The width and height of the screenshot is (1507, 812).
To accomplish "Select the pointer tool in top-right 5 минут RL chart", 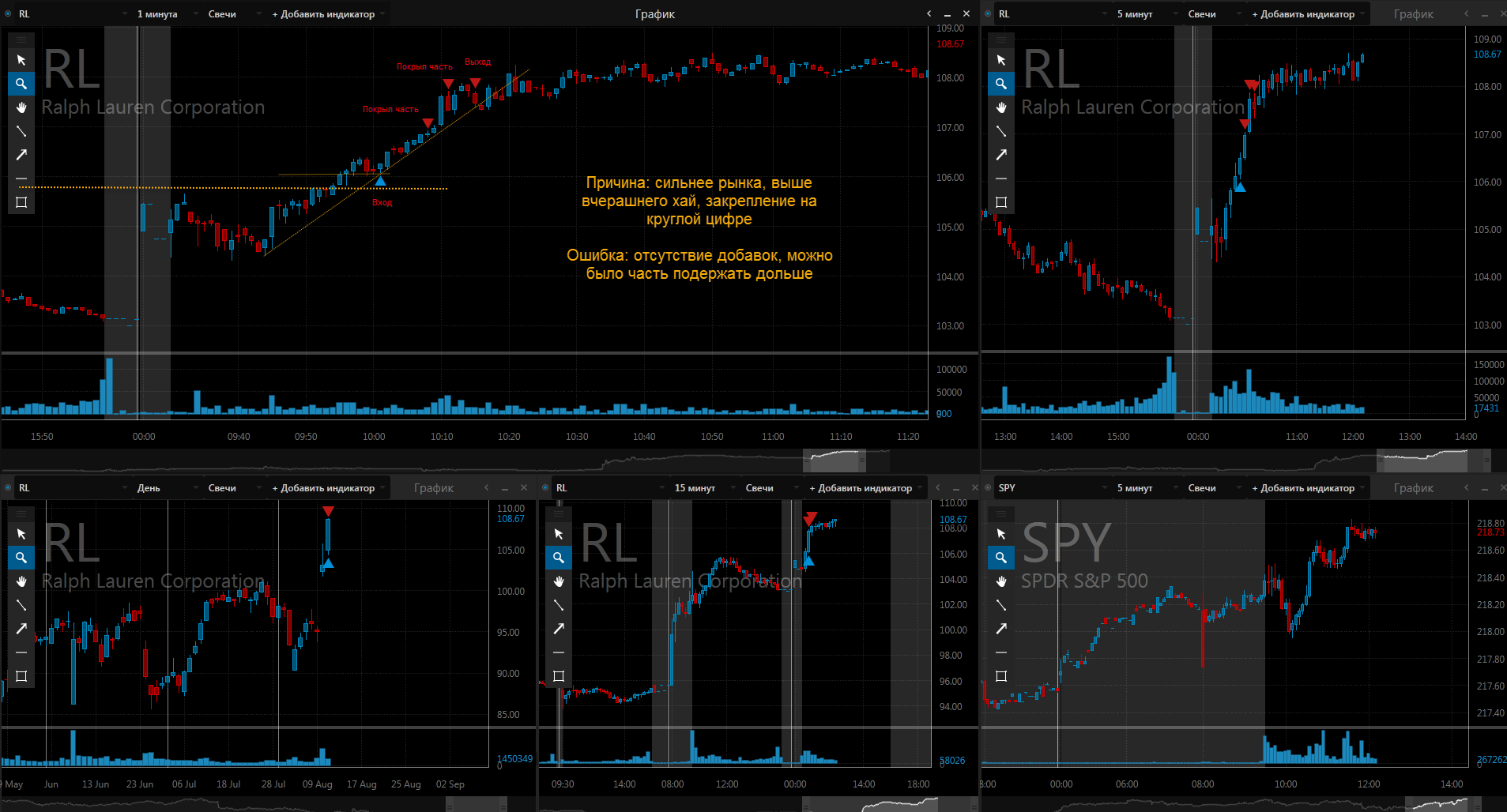I will [1001, 60].
